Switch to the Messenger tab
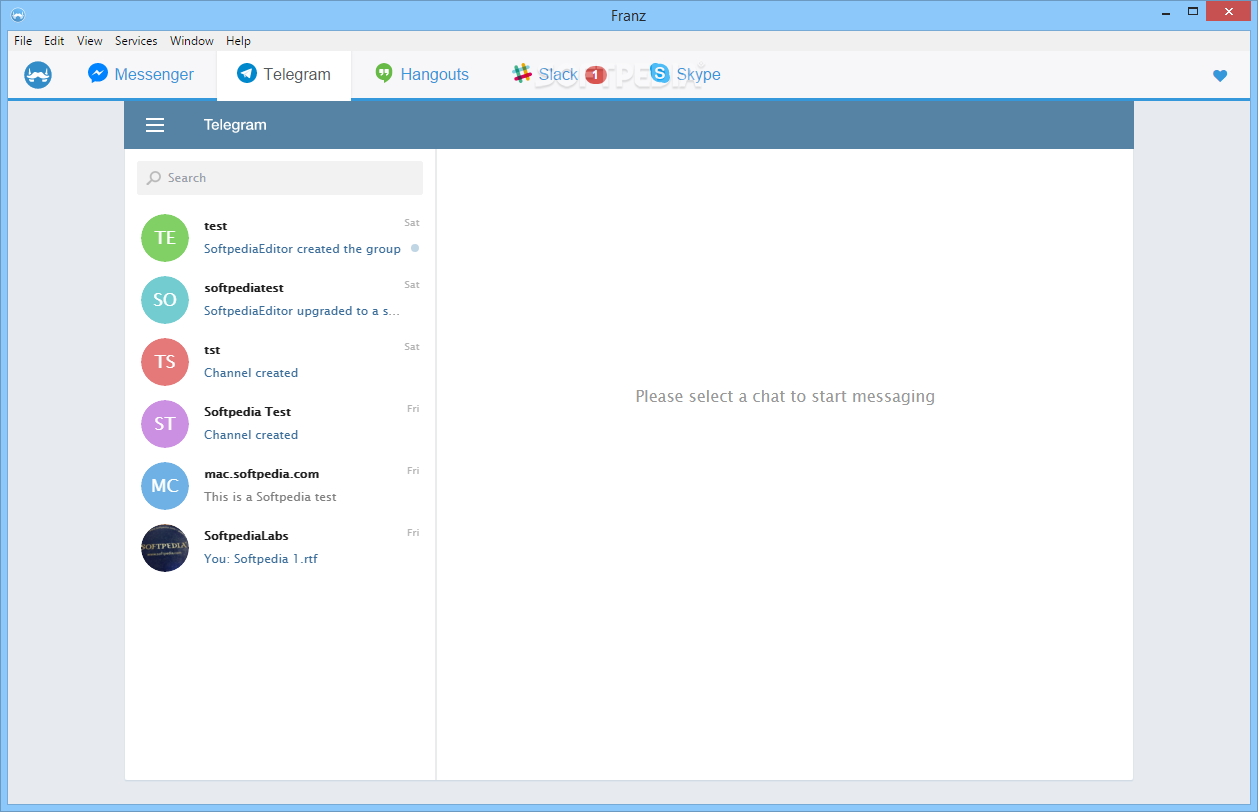The image size is (1258, 812). point(141,74)
